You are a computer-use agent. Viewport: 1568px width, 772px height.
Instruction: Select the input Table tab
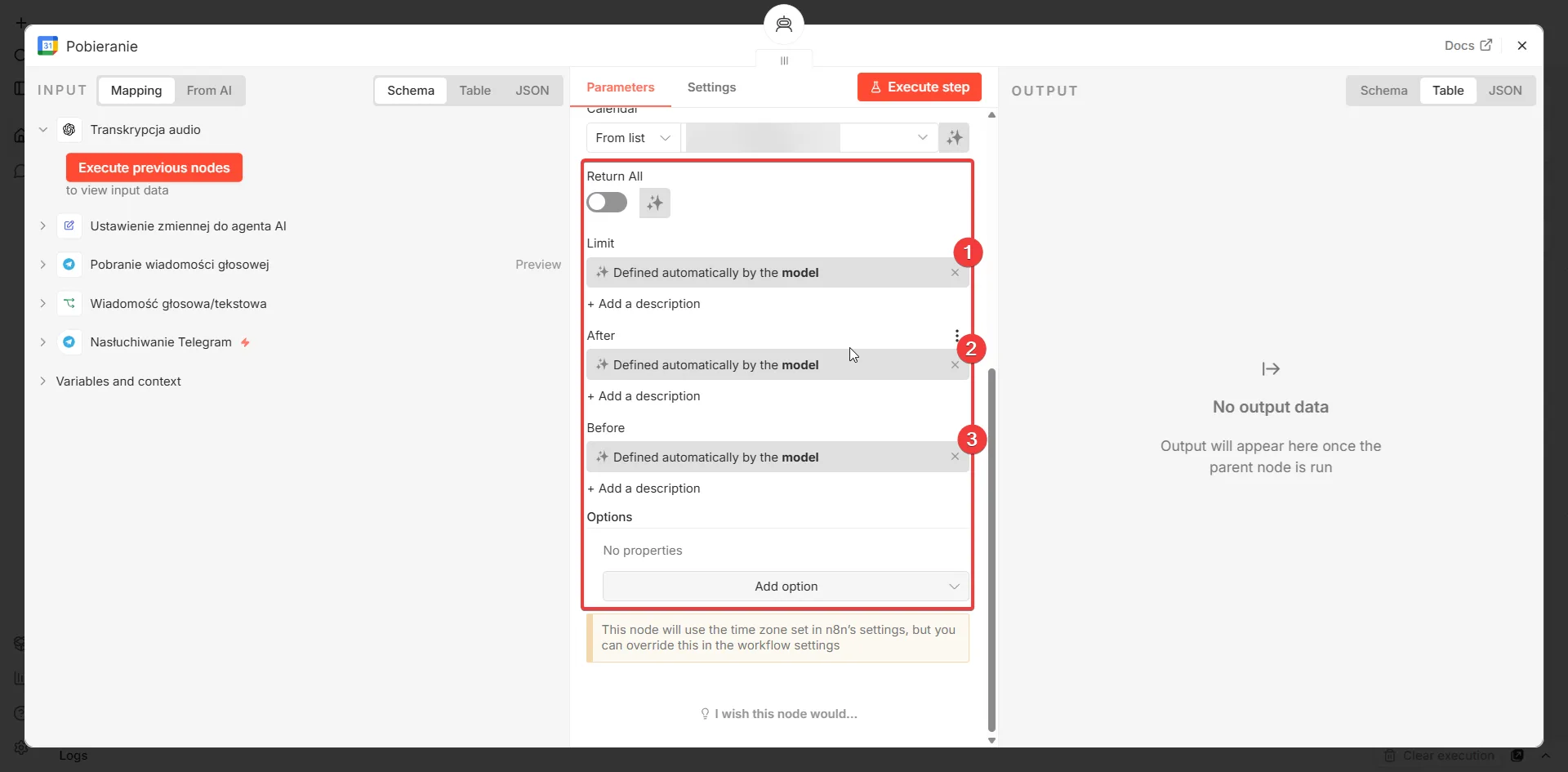tap(474, 91)
